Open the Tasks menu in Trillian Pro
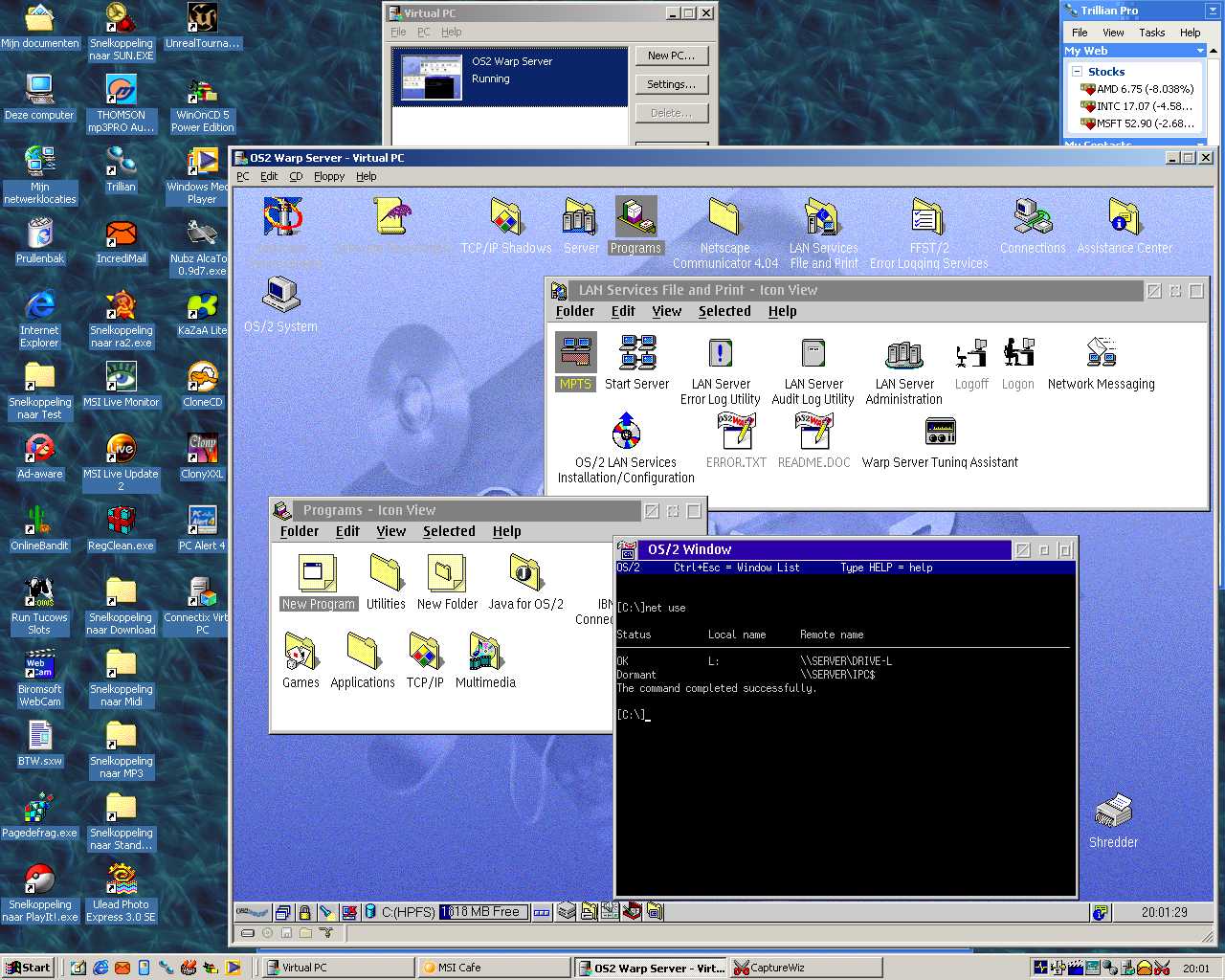This screenshot has height=980, width=1225. [x=1151, y=33]
